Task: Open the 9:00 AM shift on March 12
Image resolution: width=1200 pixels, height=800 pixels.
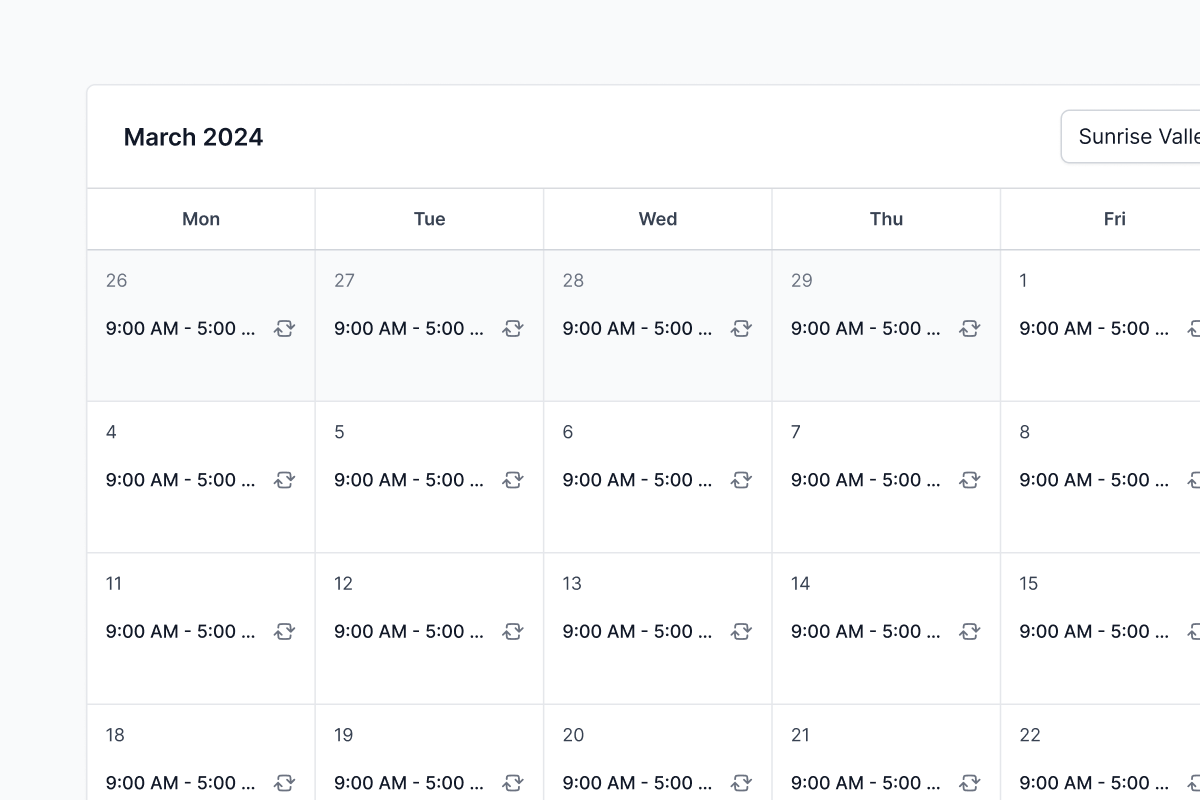Action: coord(409,631)
